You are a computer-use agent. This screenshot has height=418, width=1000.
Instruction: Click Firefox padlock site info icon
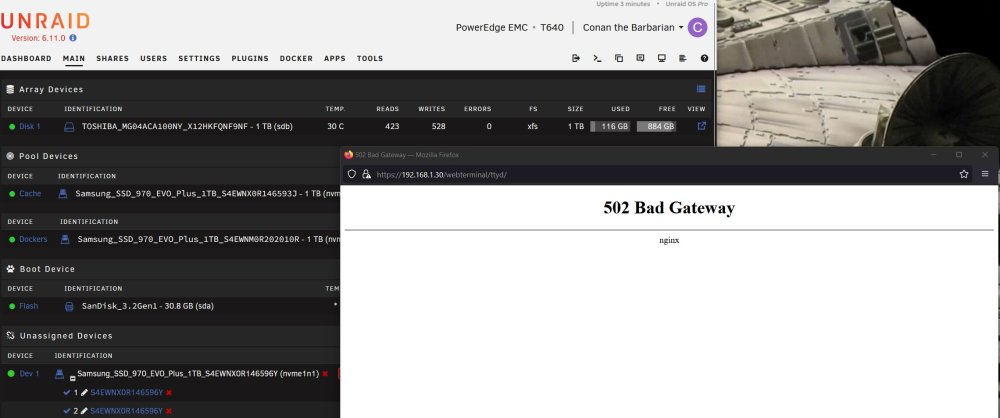(366, 174)
